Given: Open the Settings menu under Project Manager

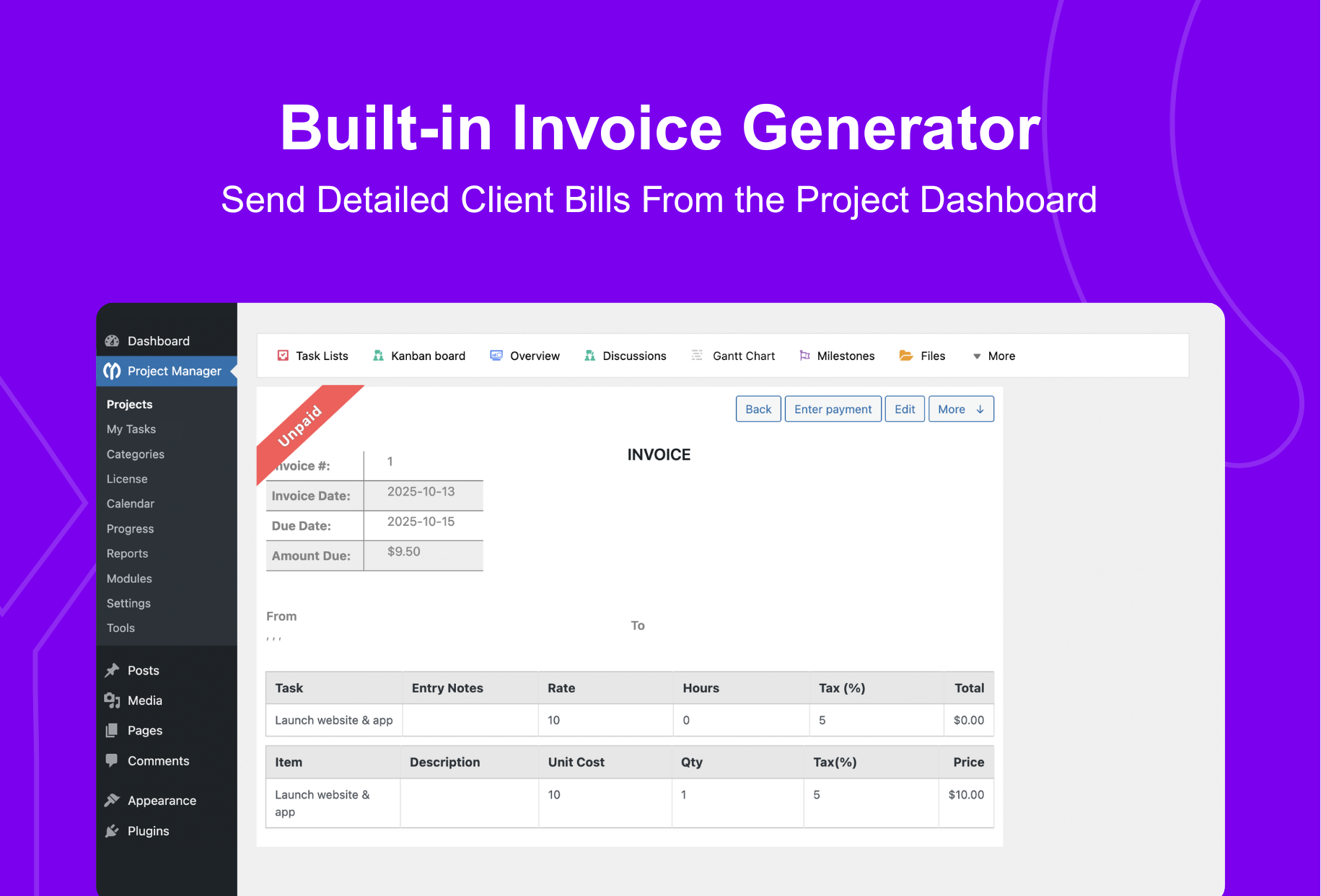Looking at the screenshot, I should [x=128, y=603].
